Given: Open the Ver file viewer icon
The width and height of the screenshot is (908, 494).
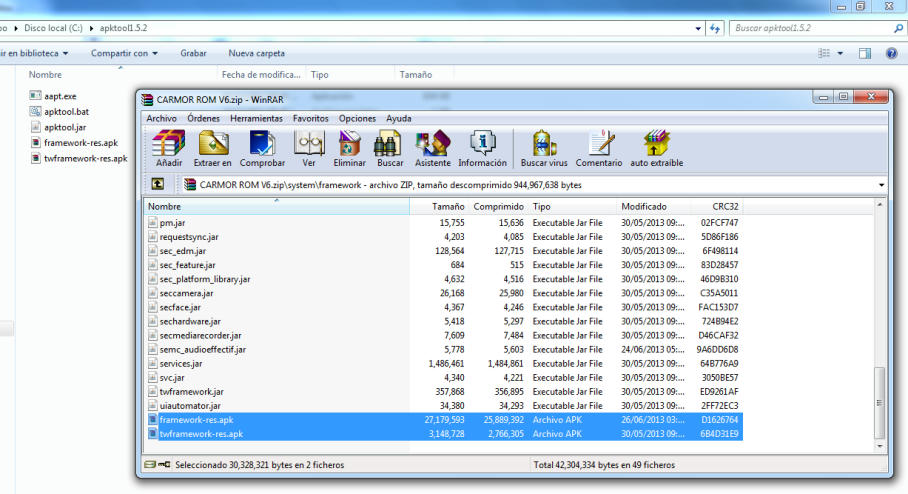Looking at the screenshot, I should [x=309, y=148].
